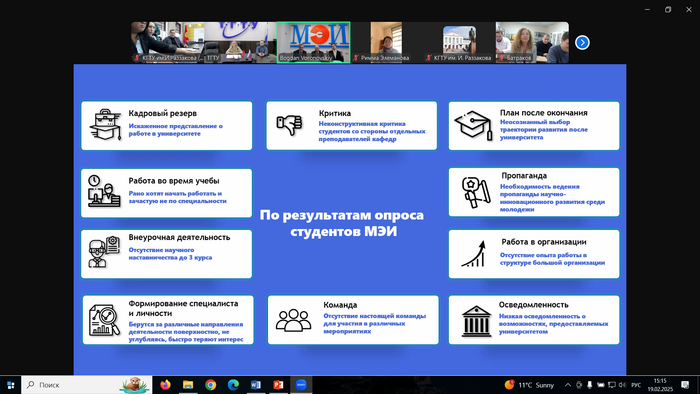Show next participants with the blue arrow
This screenshot has width=700, height=394.
582,42
